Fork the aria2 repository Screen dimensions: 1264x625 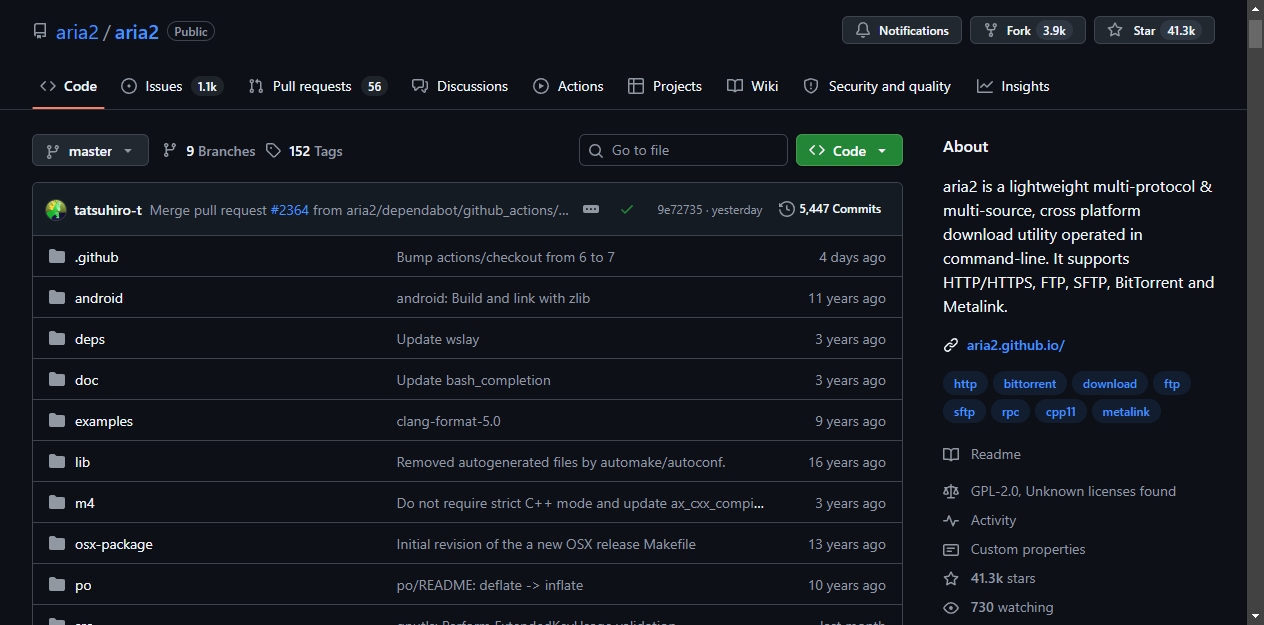[x=1028, y=30]
